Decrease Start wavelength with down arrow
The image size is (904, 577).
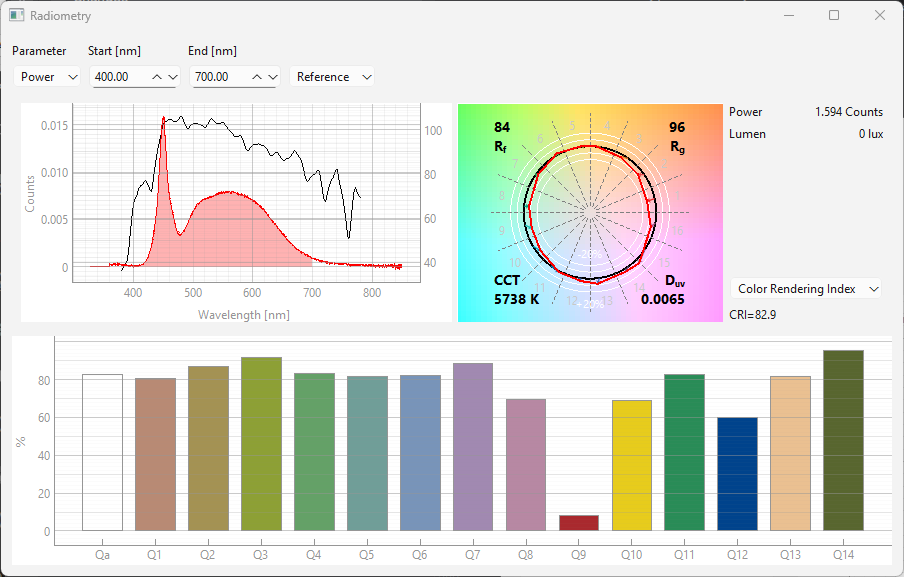(x=172, y=77)
